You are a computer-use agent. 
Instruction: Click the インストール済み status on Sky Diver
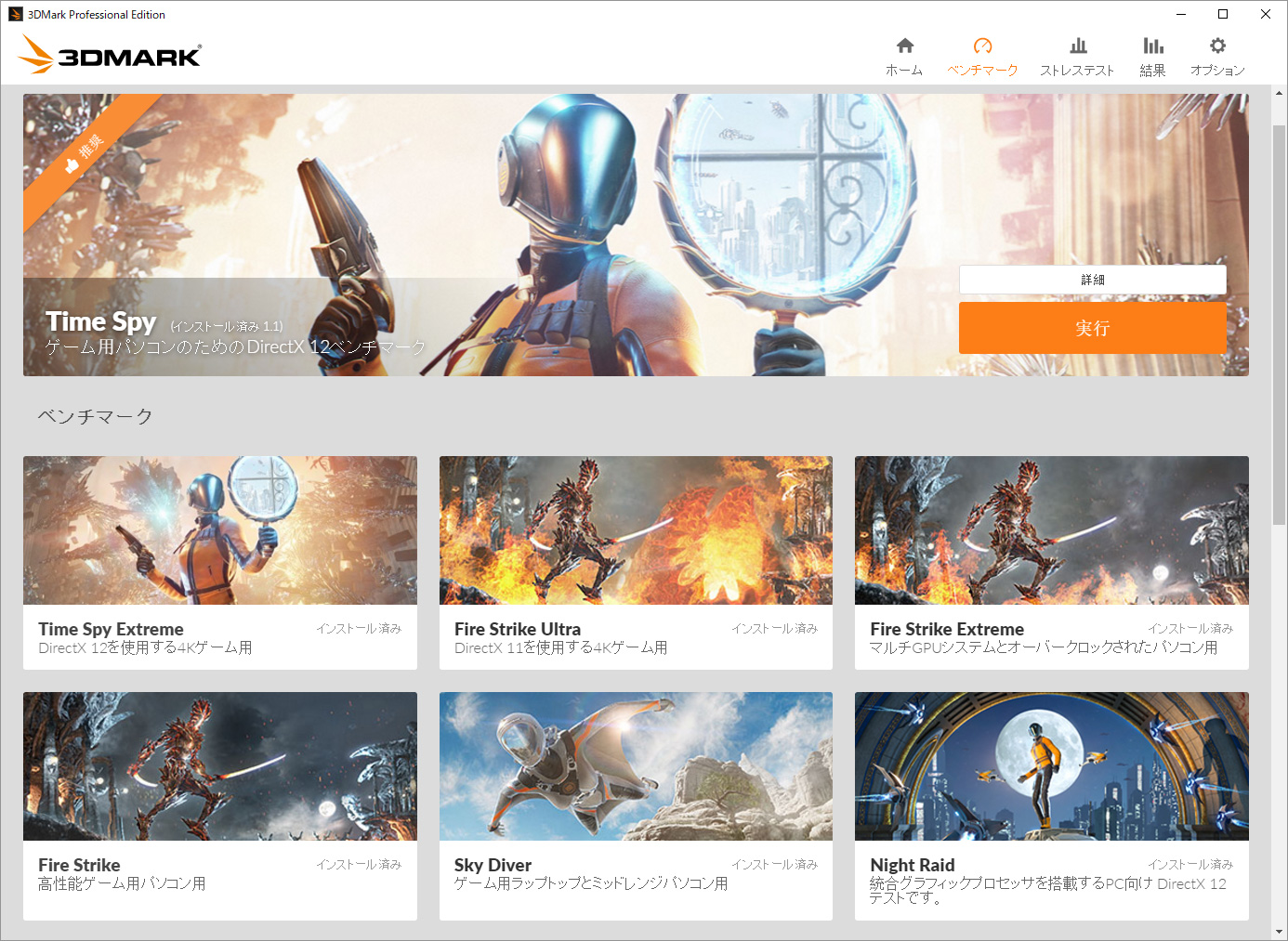click(774, 865)
